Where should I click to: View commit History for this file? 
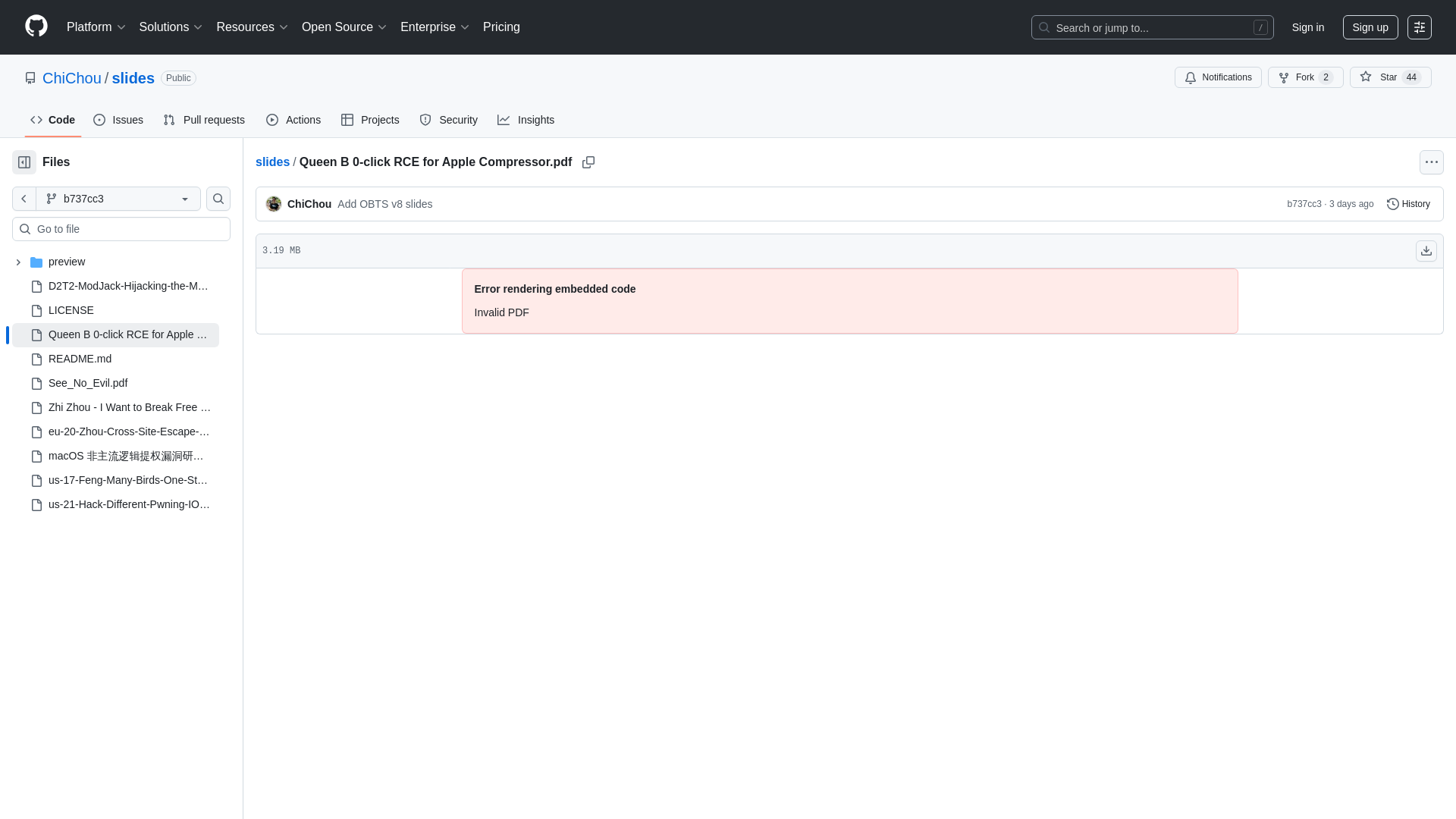pyautogui.click(x=1408, y=204)
